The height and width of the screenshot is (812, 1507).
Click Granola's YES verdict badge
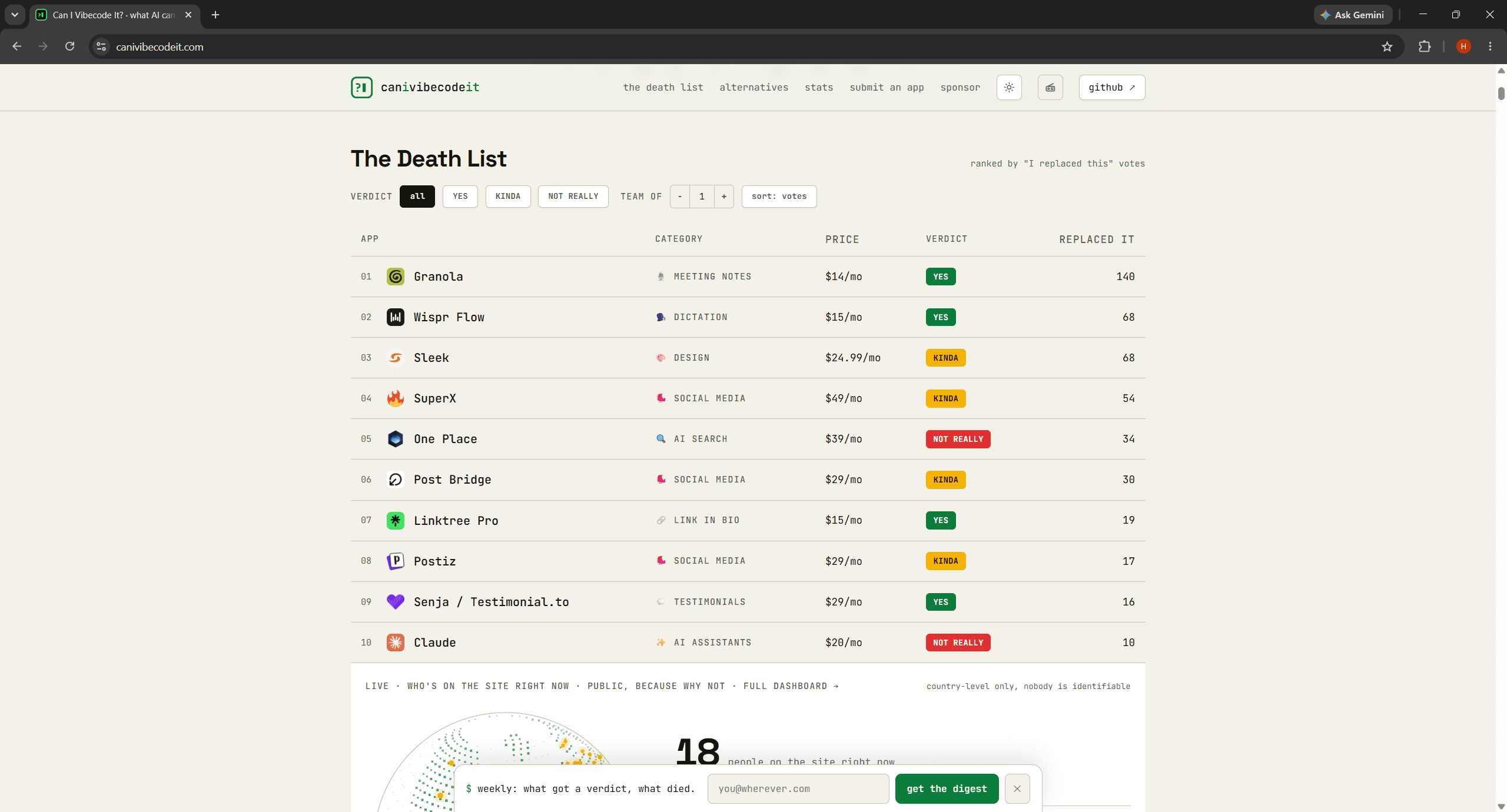pos(941,277)
